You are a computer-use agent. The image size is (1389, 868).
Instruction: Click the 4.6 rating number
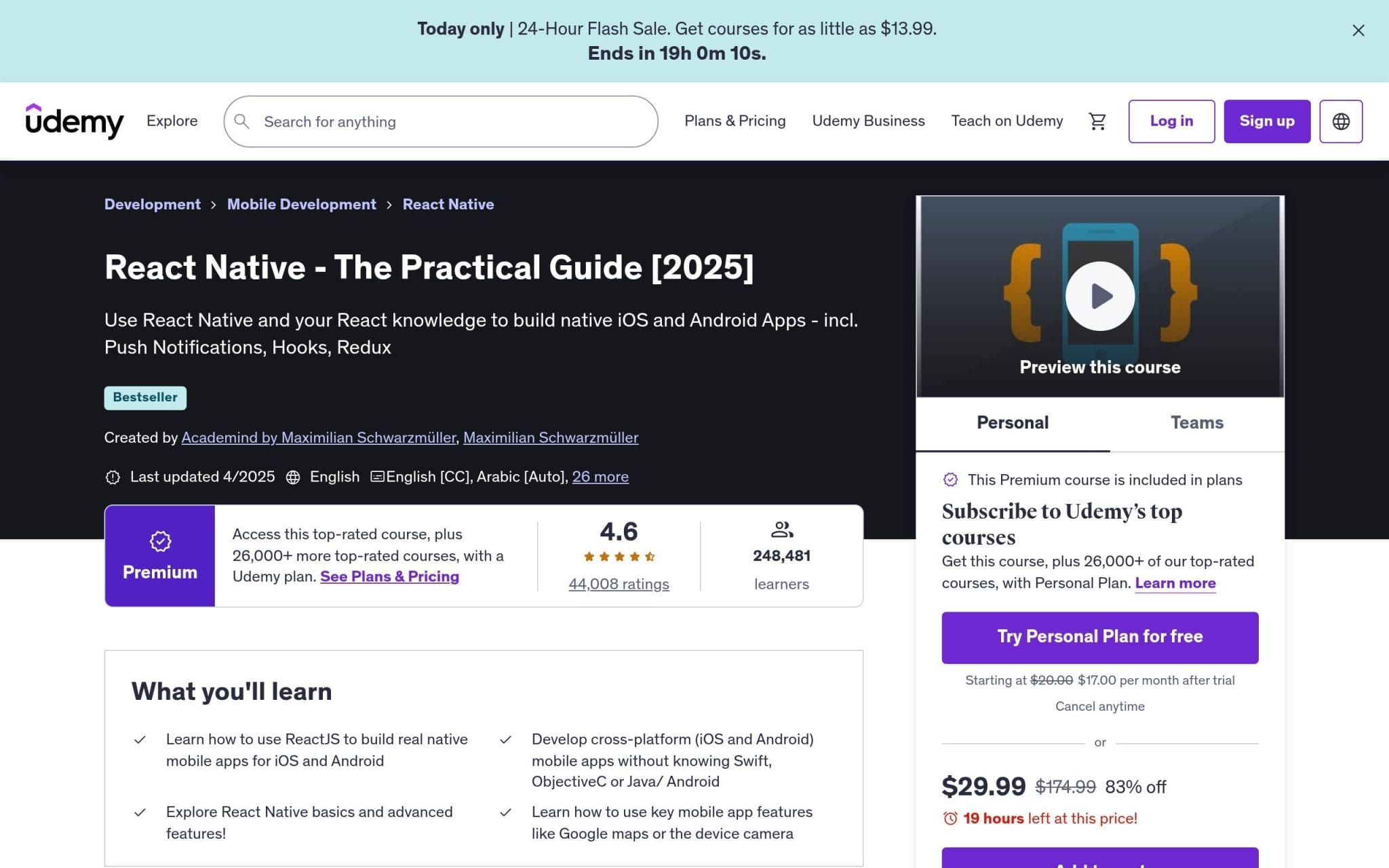[x=619, y=532]
